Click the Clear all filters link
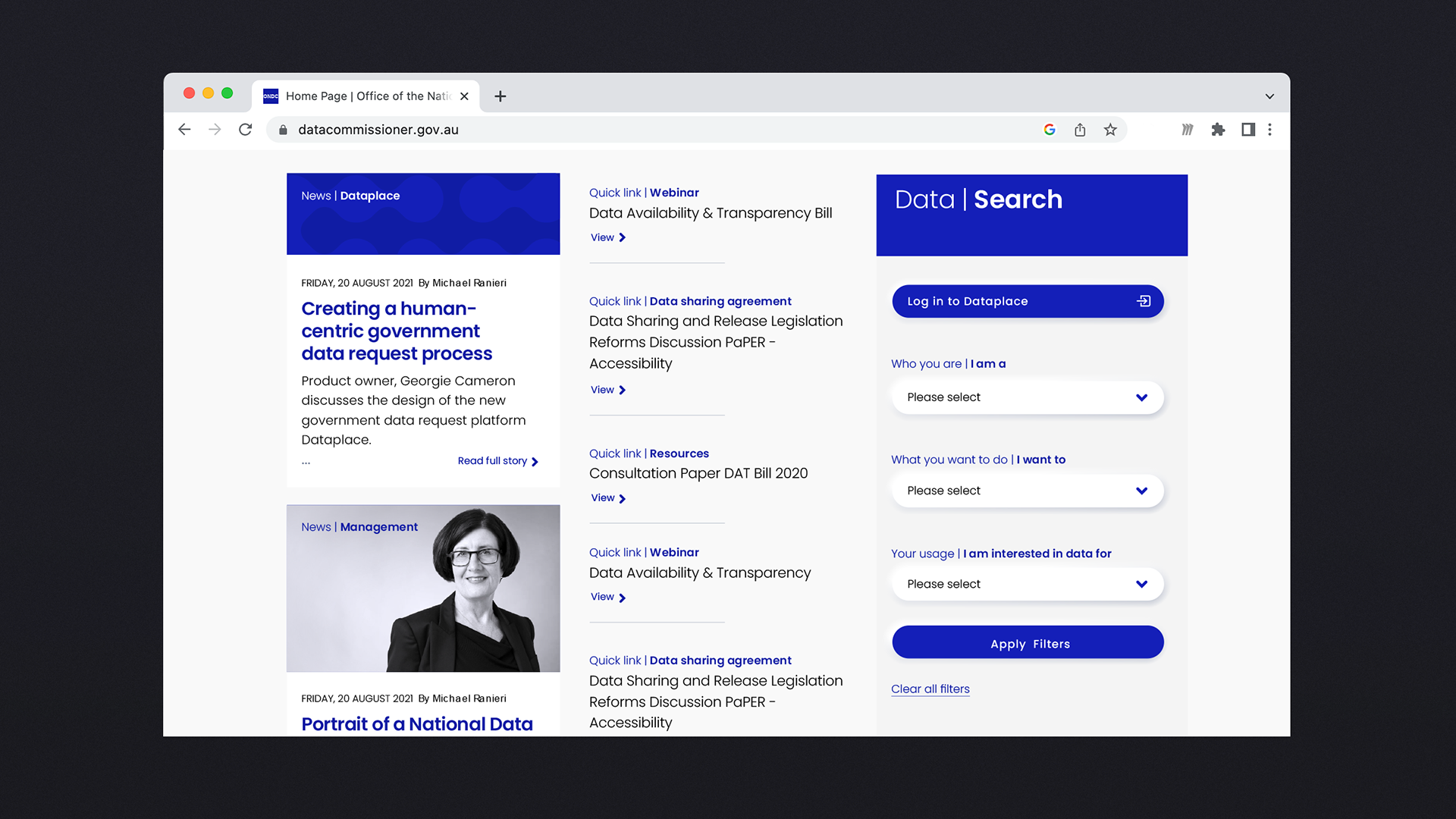This screenshot has height=819, width=1456. (930, 689)
